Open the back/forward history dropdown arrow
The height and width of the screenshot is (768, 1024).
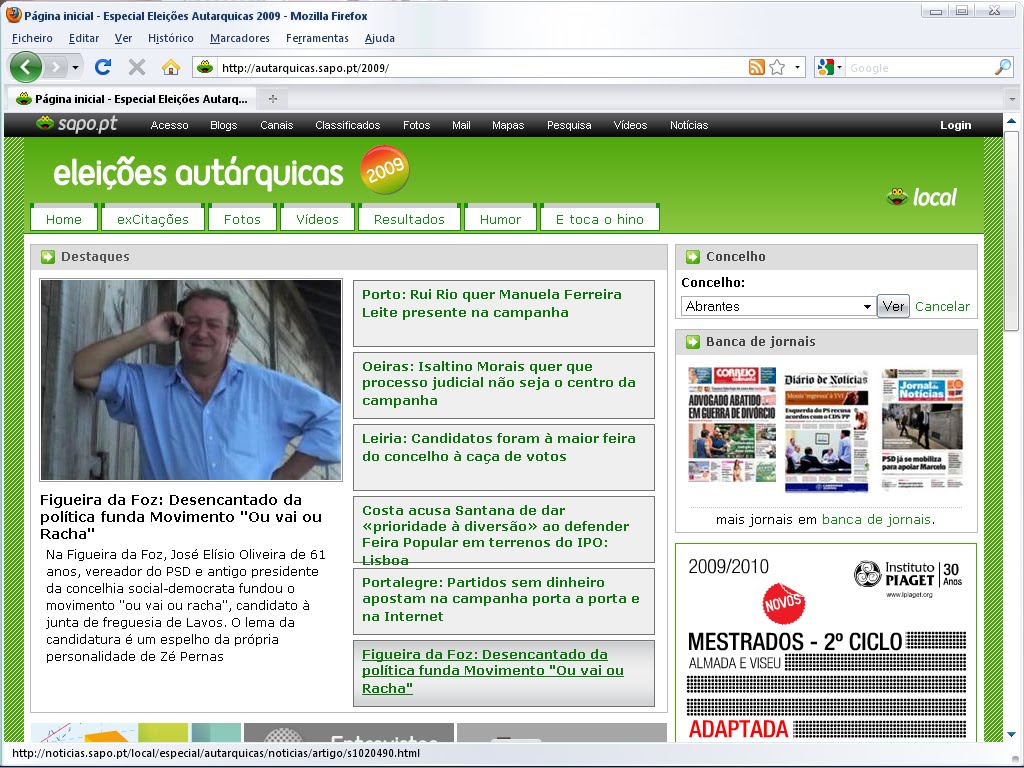pyautogui.click(x=75, y=67)
